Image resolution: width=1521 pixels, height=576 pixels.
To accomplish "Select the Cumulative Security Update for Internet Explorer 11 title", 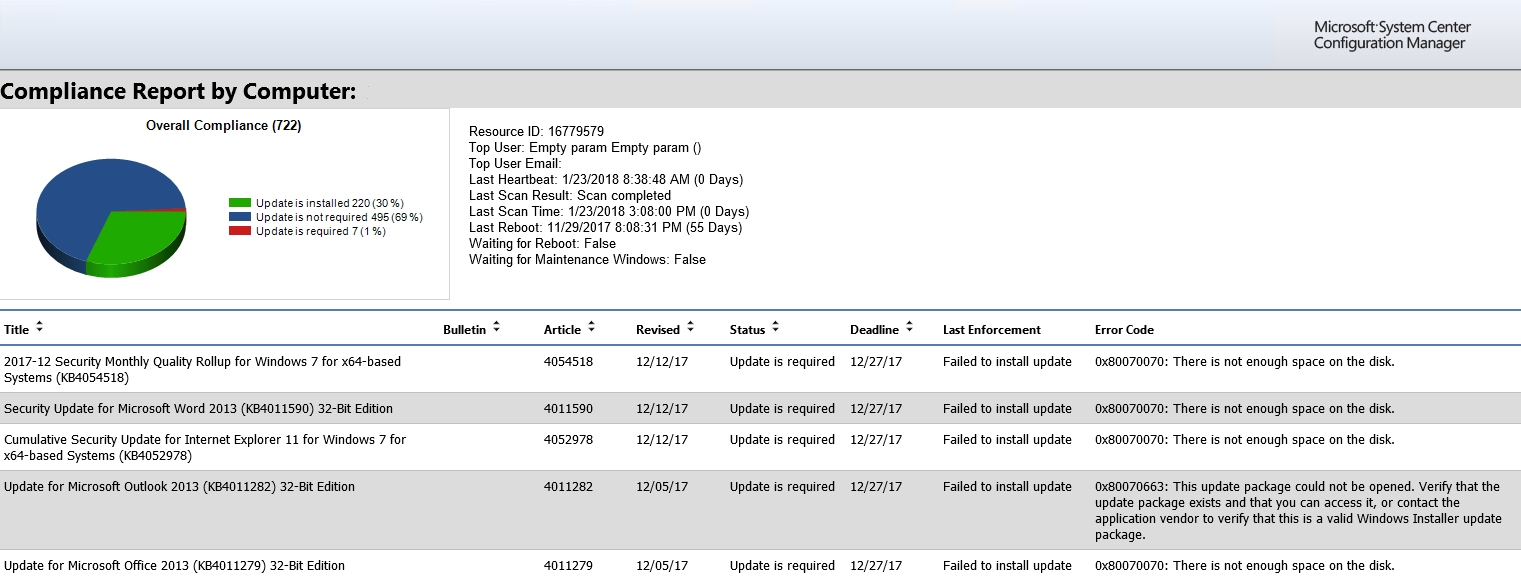I will 205,448.
